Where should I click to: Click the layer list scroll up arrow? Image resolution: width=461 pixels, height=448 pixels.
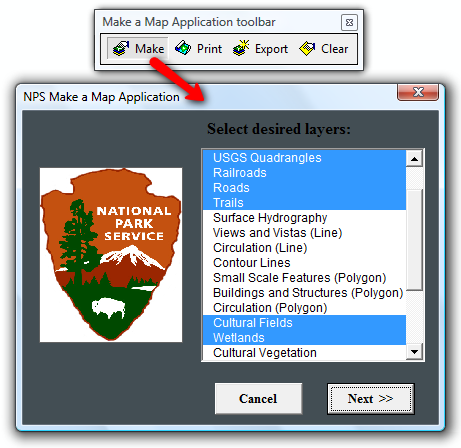[414, 159]
